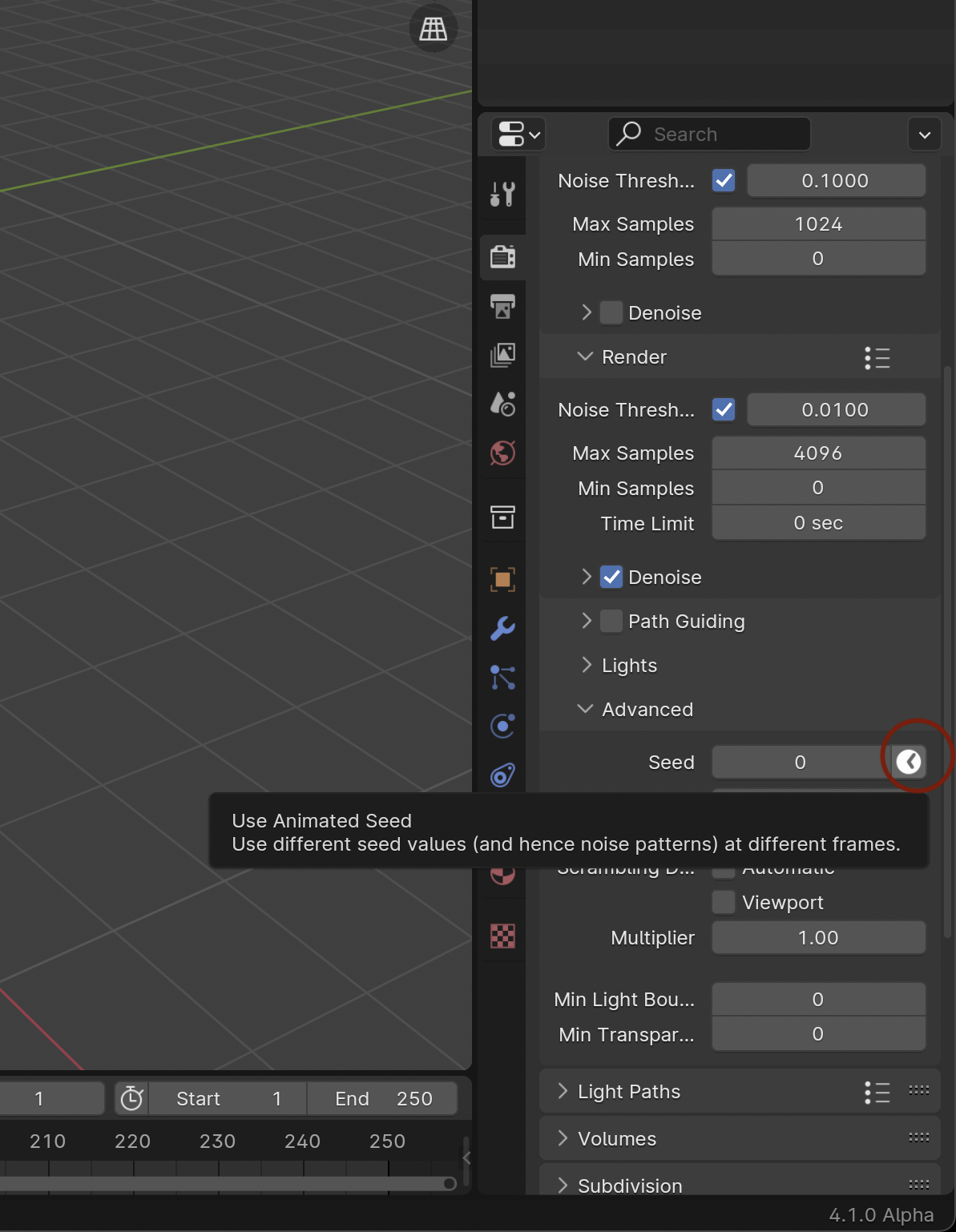Open the Output properties tab icon
Screen dimensions: 956x1232
click(x=502, y=306)
